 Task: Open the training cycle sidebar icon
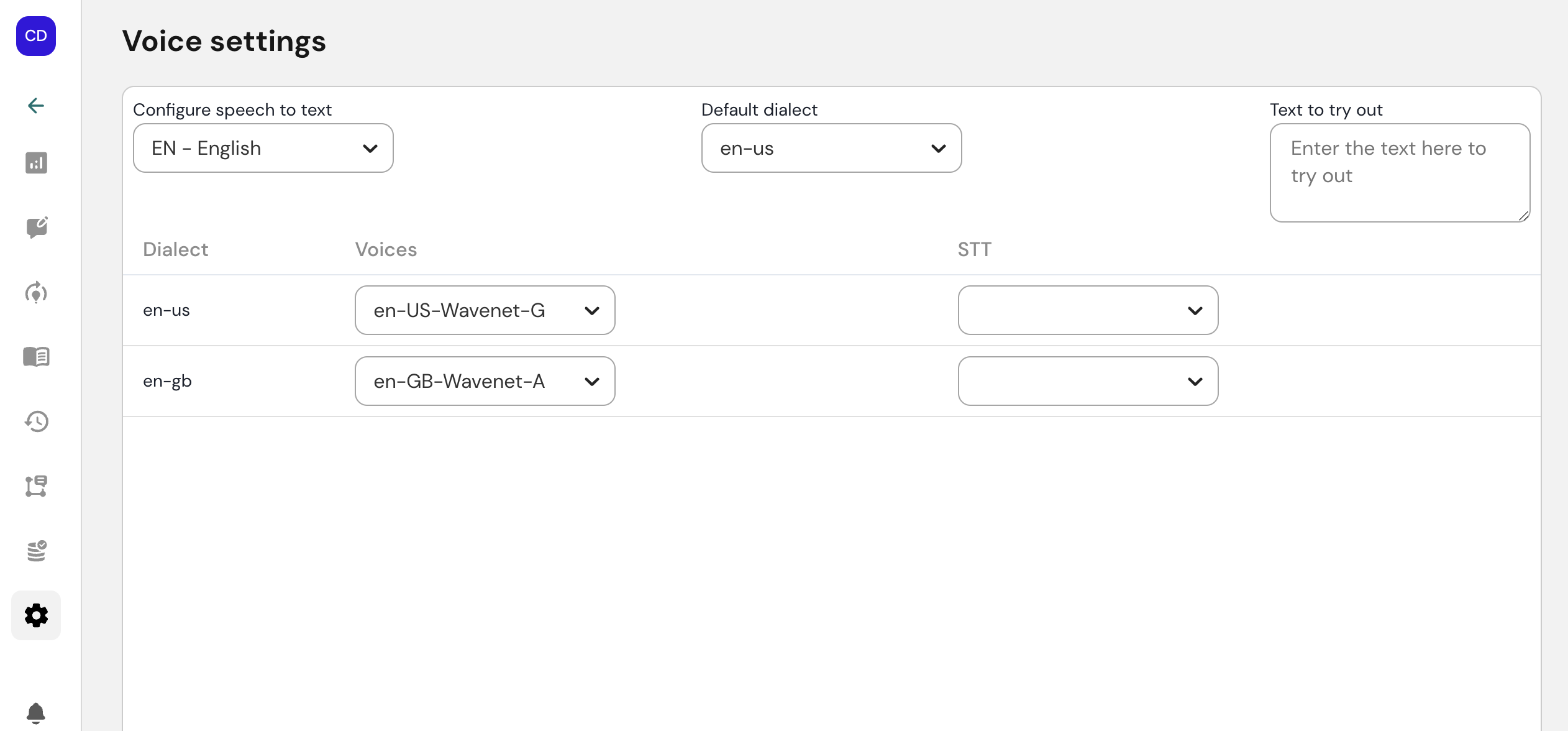click(36, 293)
